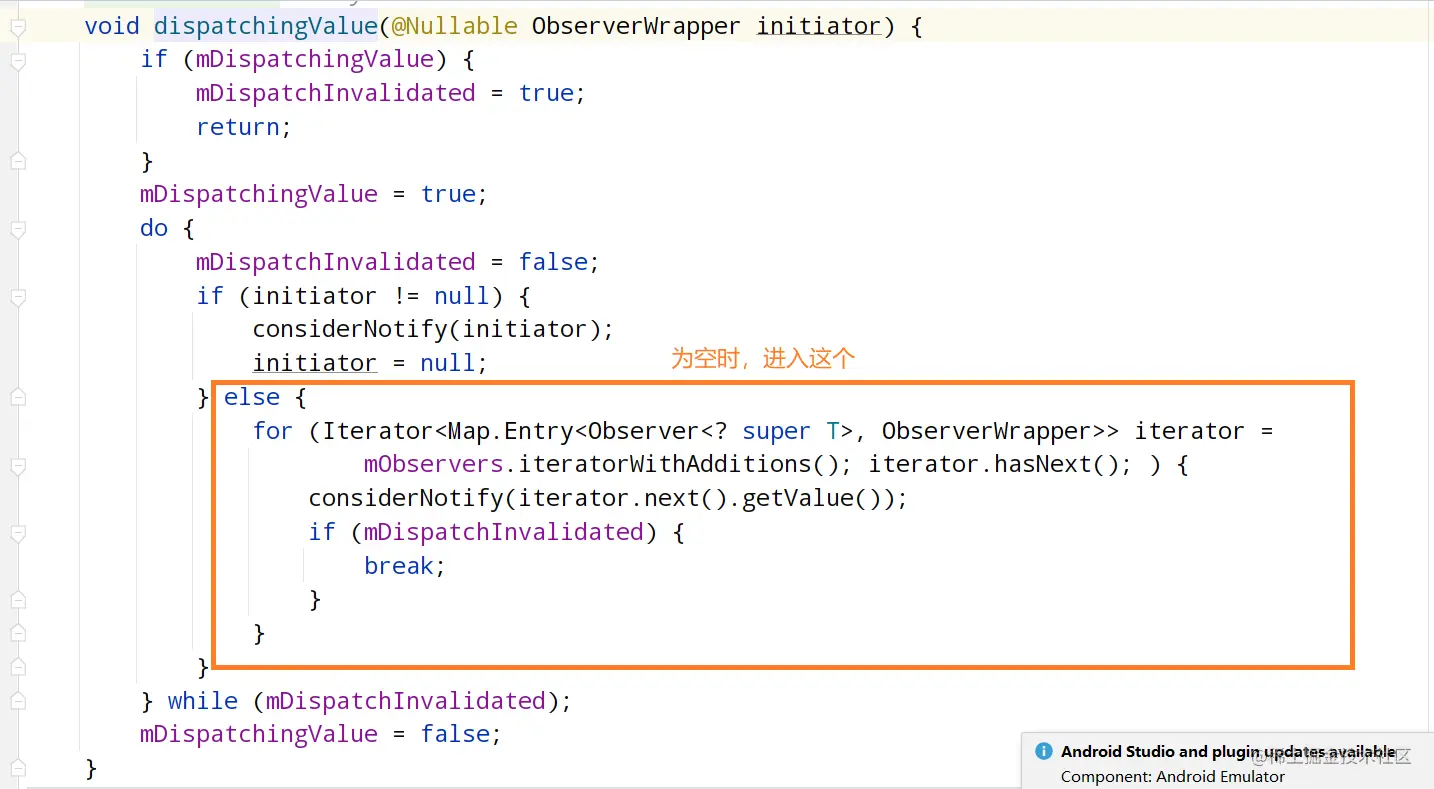
Task: Click the iteratorWithAdditions() method call
Action: (x=686, y=465)
